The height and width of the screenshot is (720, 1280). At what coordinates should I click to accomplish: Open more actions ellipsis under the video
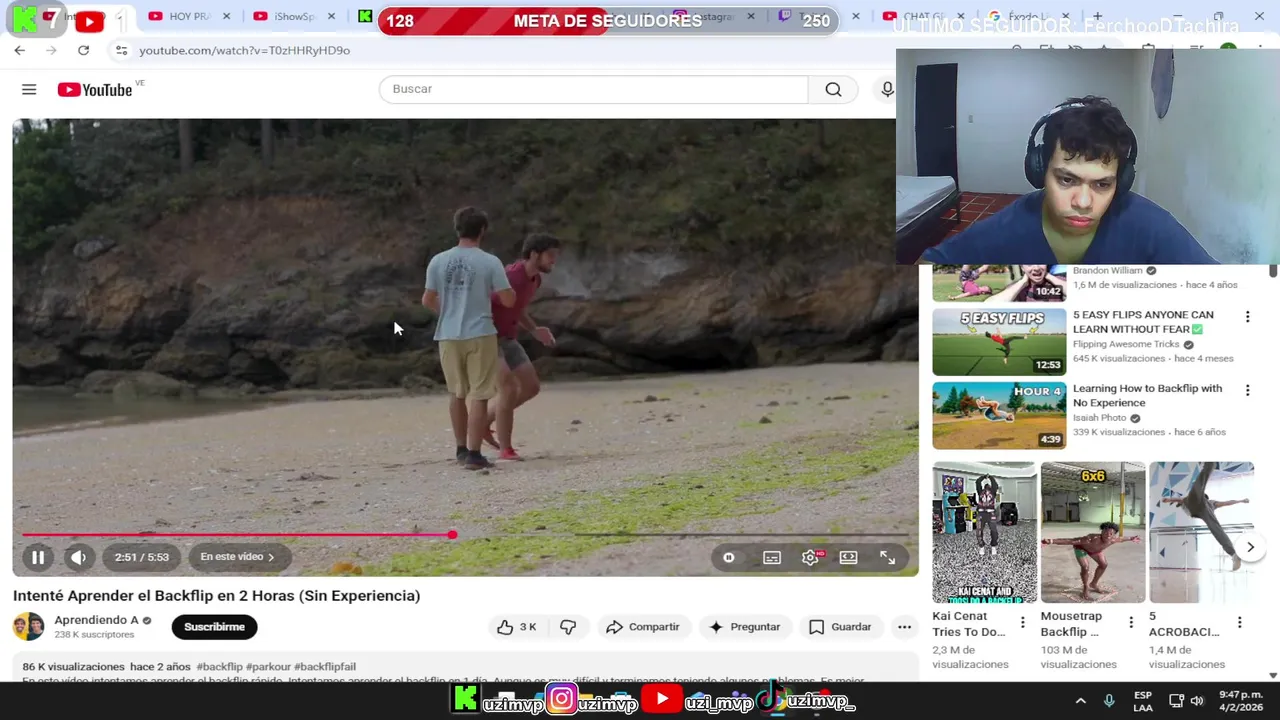(904, 627)
